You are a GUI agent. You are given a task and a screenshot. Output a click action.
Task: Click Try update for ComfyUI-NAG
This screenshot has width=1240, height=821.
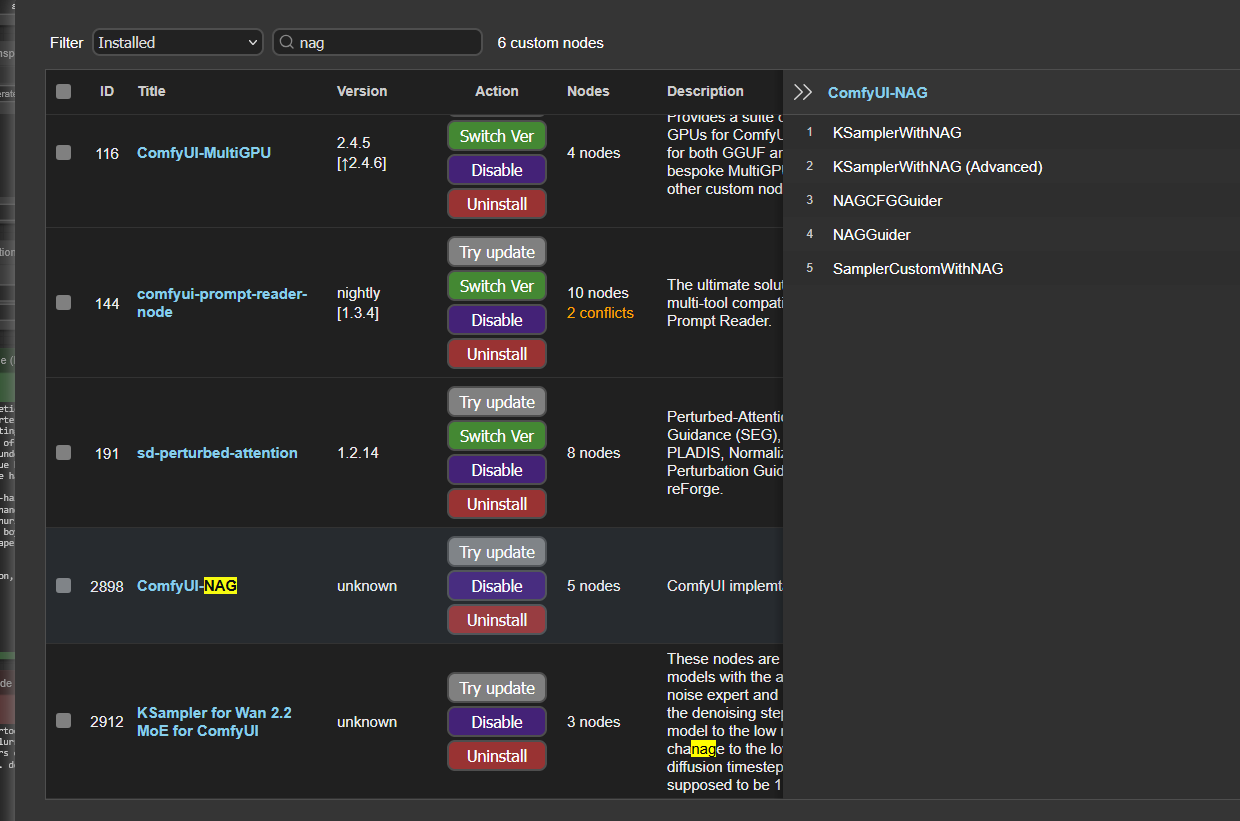496,552
